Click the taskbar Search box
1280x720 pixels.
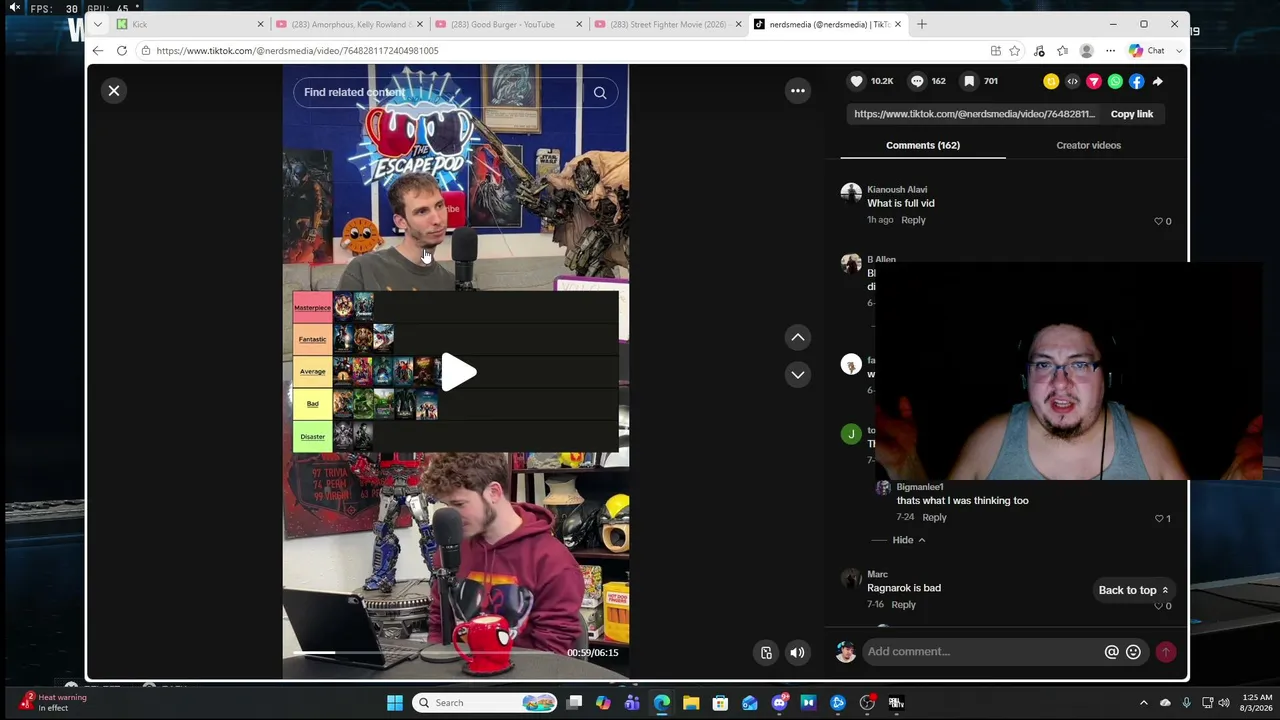[x=486, y=703]
